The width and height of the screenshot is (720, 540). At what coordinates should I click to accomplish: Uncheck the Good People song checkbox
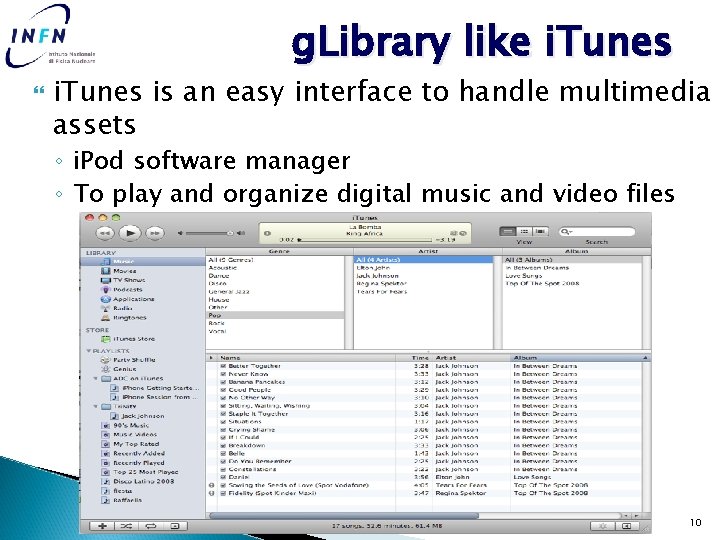pyautogui.click(x=224, y=390)
